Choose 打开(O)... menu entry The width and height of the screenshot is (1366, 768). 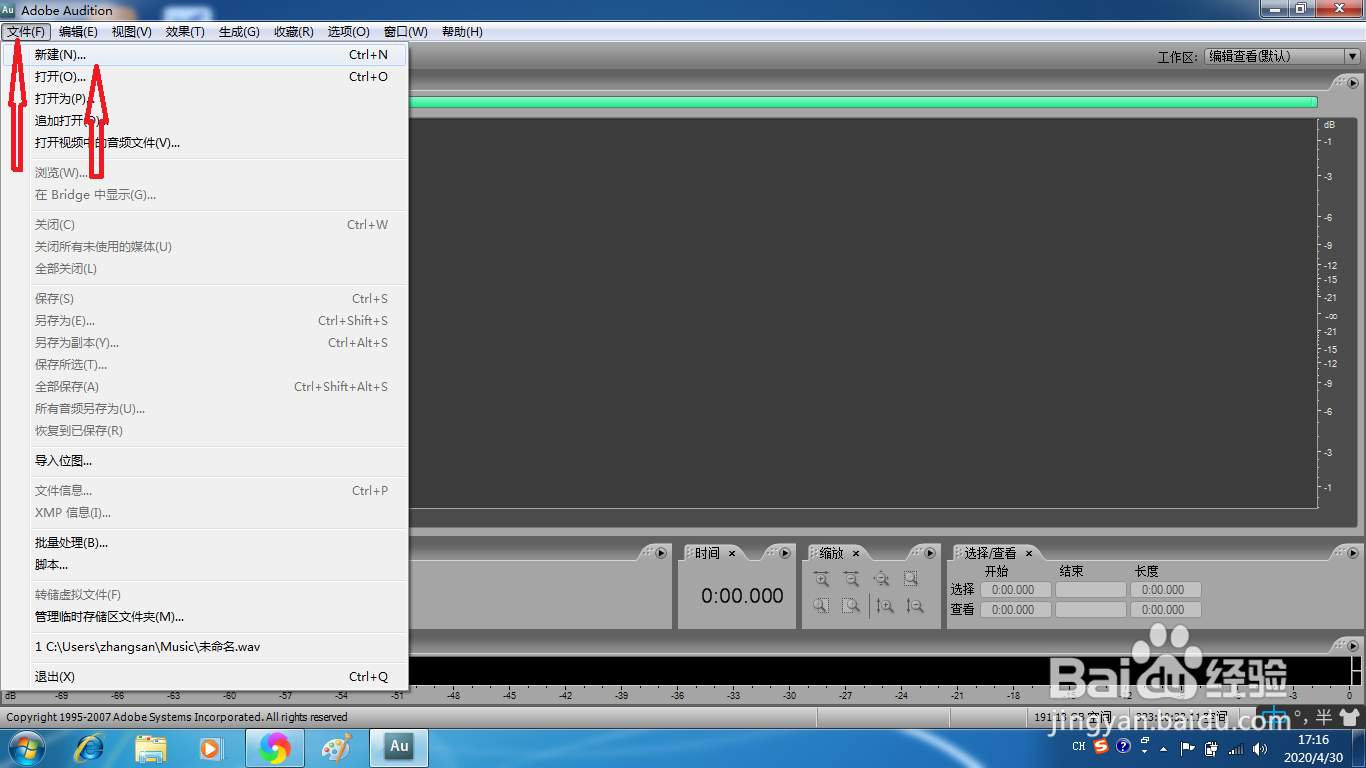click(x=205, y=77)
